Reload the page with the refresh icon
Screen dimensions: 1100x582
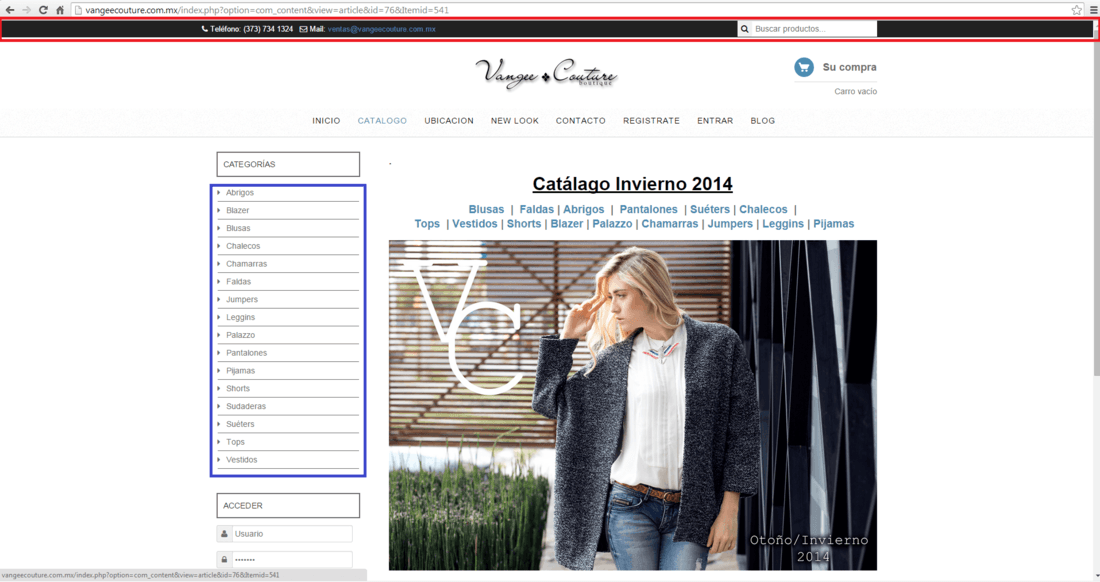tap(43, 10)
